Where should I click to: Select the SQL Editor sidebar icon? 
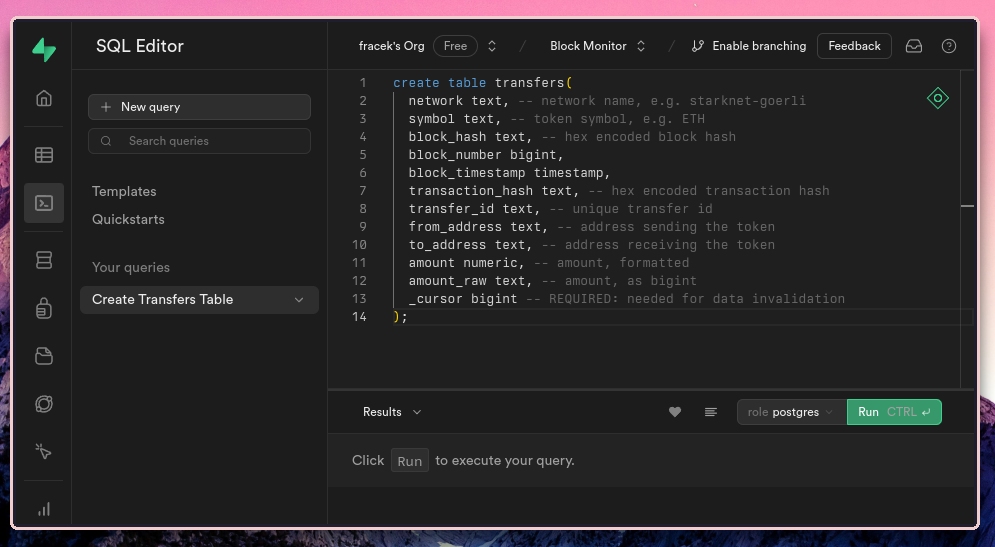point(44,203)
